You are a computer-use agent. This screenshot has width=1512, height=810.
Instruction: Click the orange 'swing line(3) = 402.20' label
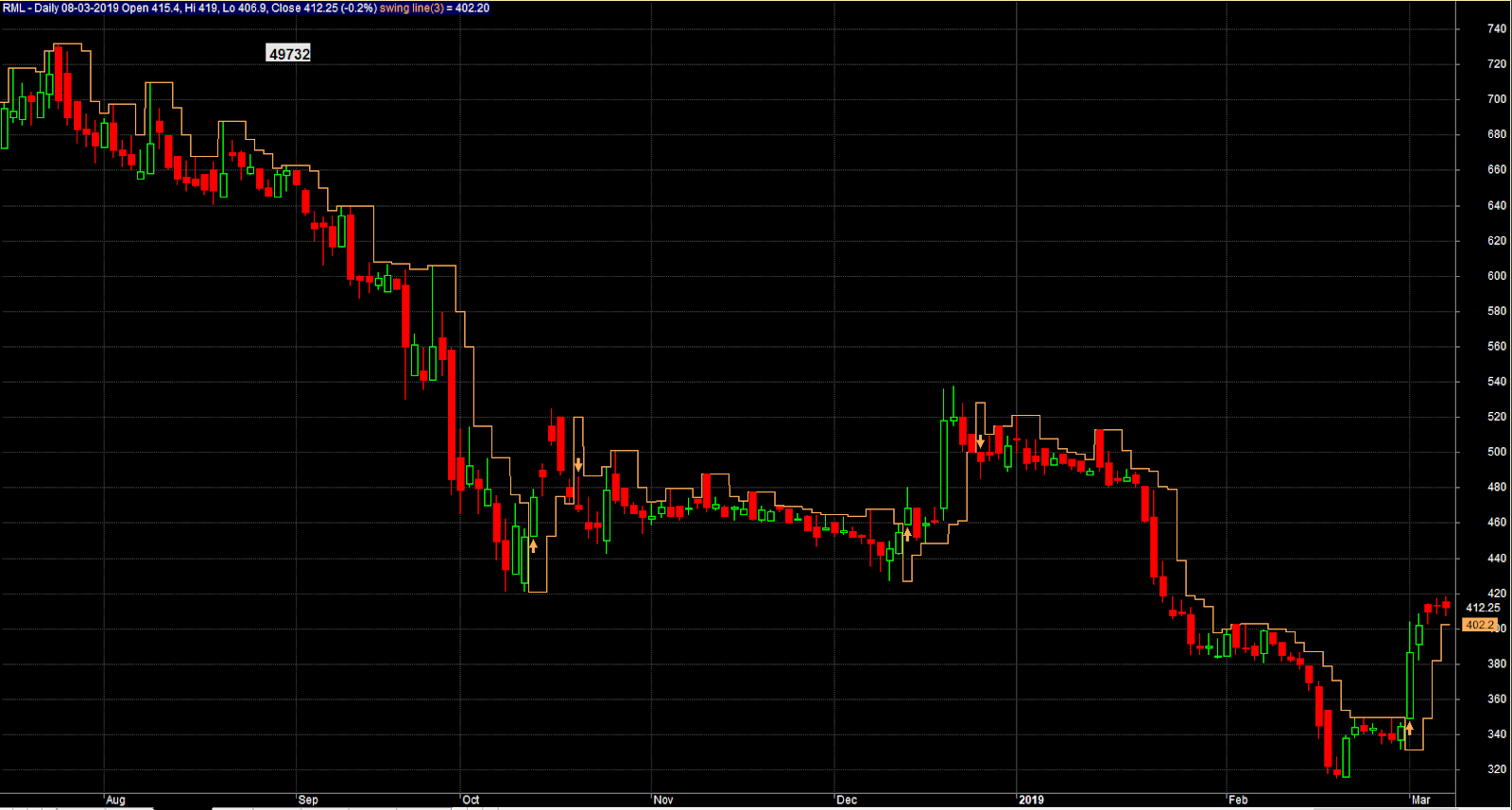435,8
